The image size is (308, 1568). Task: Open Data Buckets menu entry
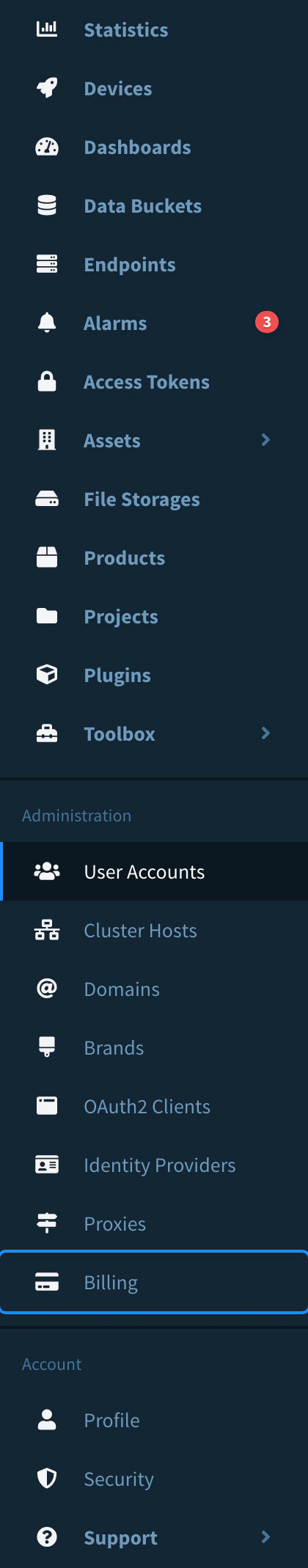pyautogui.click(x=154, y=205)
